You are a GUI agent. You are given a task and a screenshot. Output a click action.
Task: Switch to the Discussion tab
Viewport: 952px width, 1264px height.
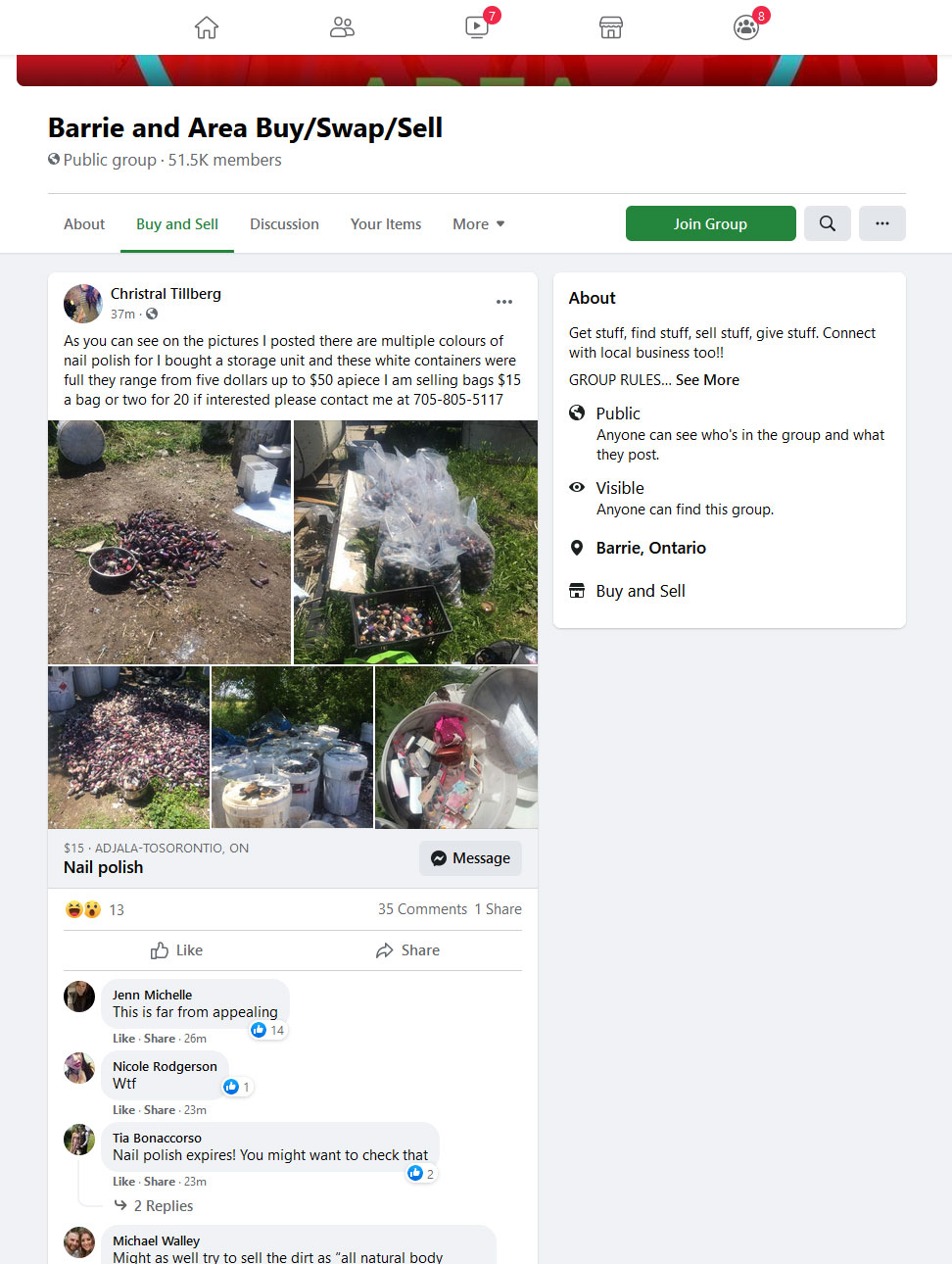284,224
